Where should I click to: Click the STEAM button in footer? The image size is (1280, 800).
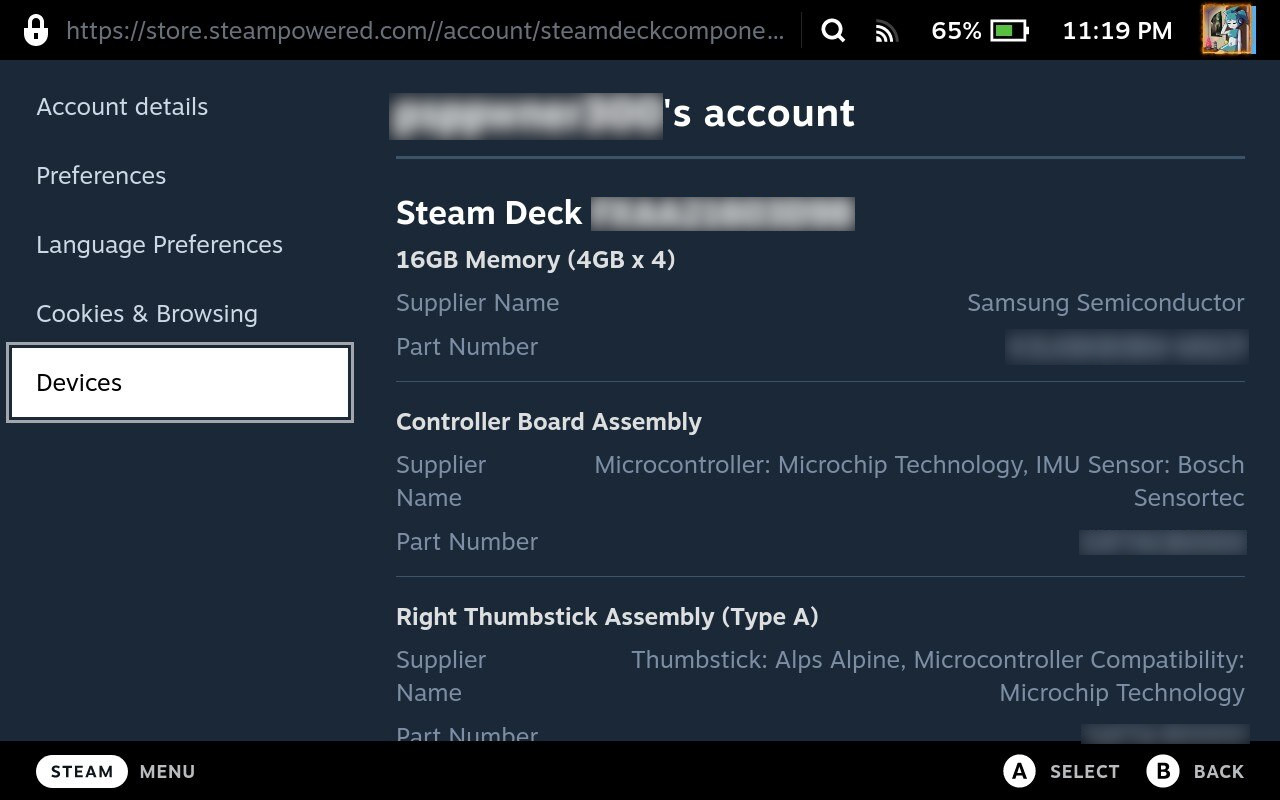pyautogui.click(x=82, y=771)
